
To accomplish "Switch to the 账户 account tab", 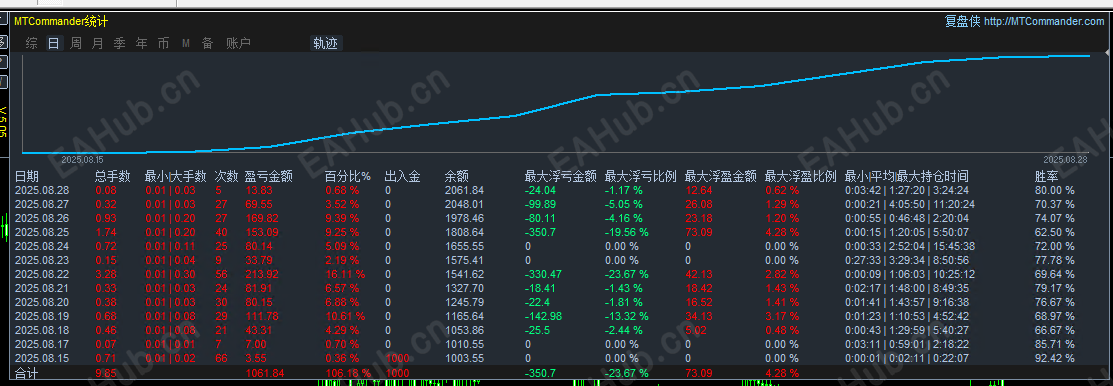I will (238, 43).
